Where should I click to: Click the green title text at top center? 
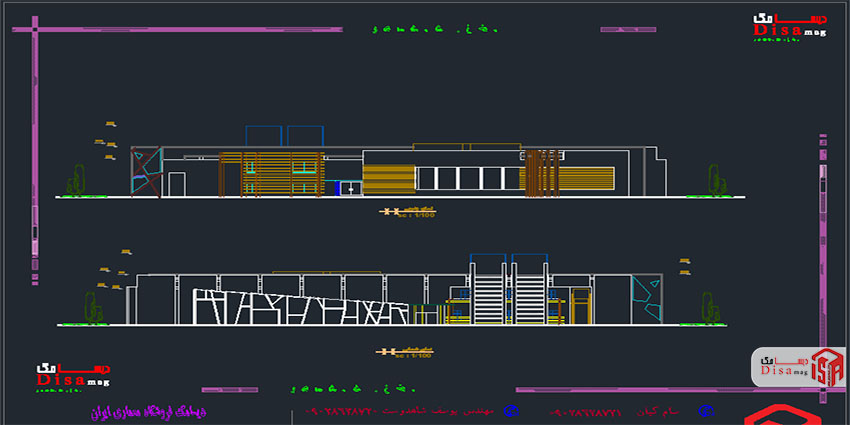(433, 30)
